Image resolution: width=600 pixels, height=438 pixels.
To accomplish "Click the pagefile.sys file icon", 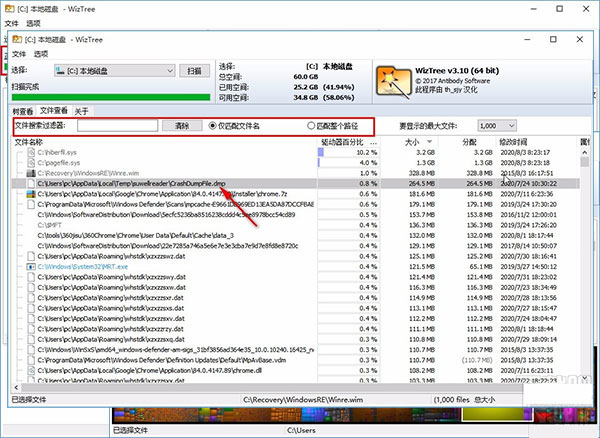I will [x=31, y=163].
